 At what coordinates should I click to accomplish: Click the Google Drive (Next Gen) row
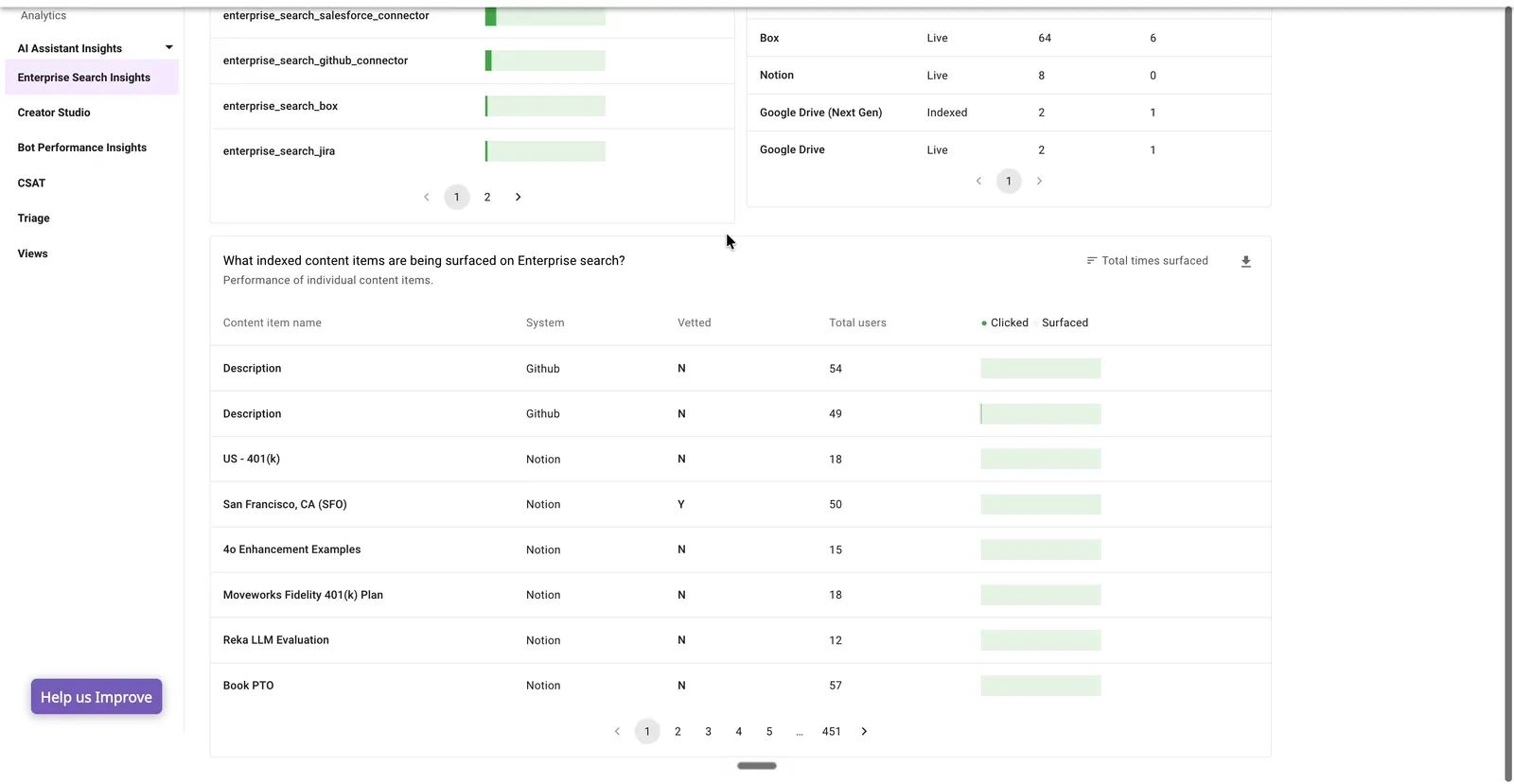1009,113
